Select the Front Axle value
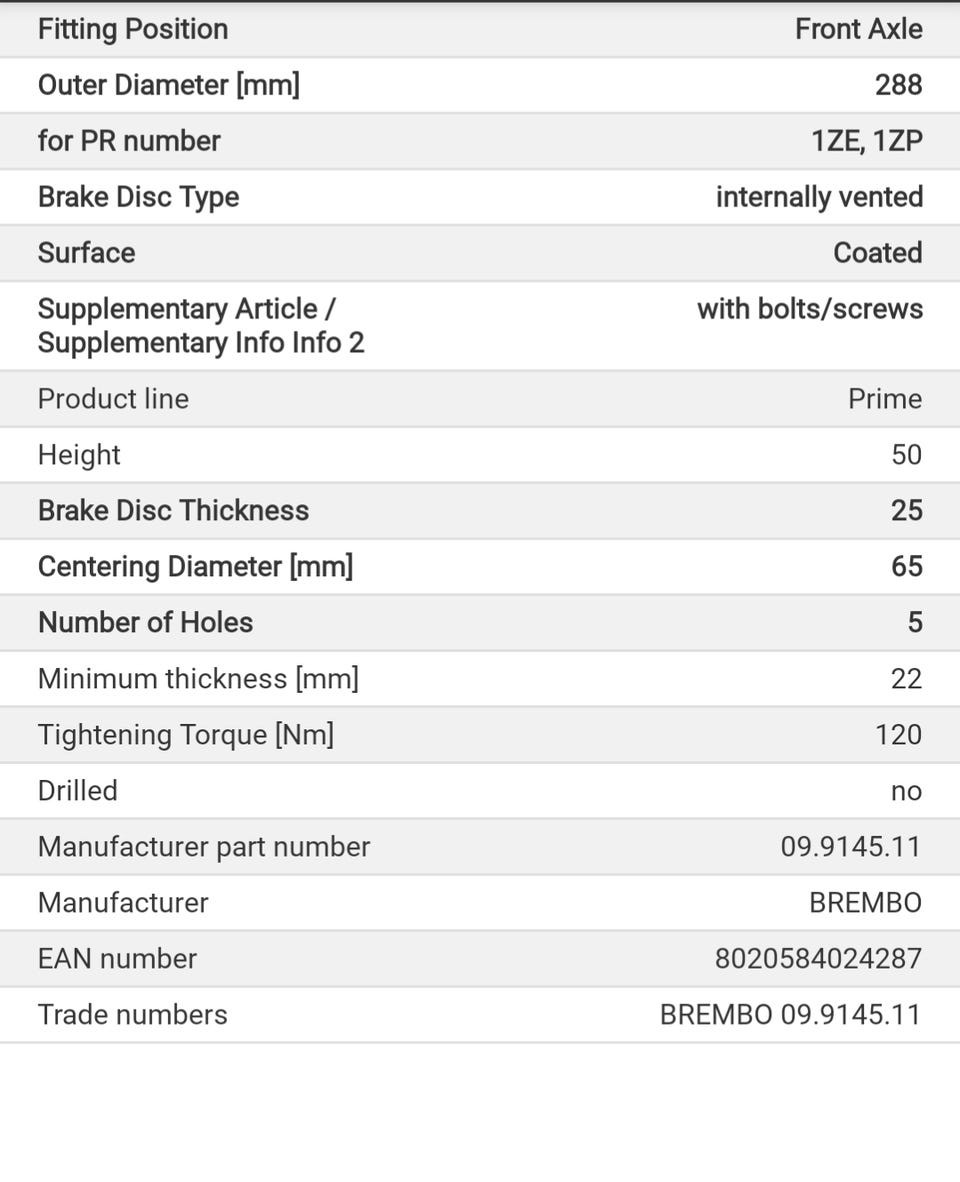 858,29
